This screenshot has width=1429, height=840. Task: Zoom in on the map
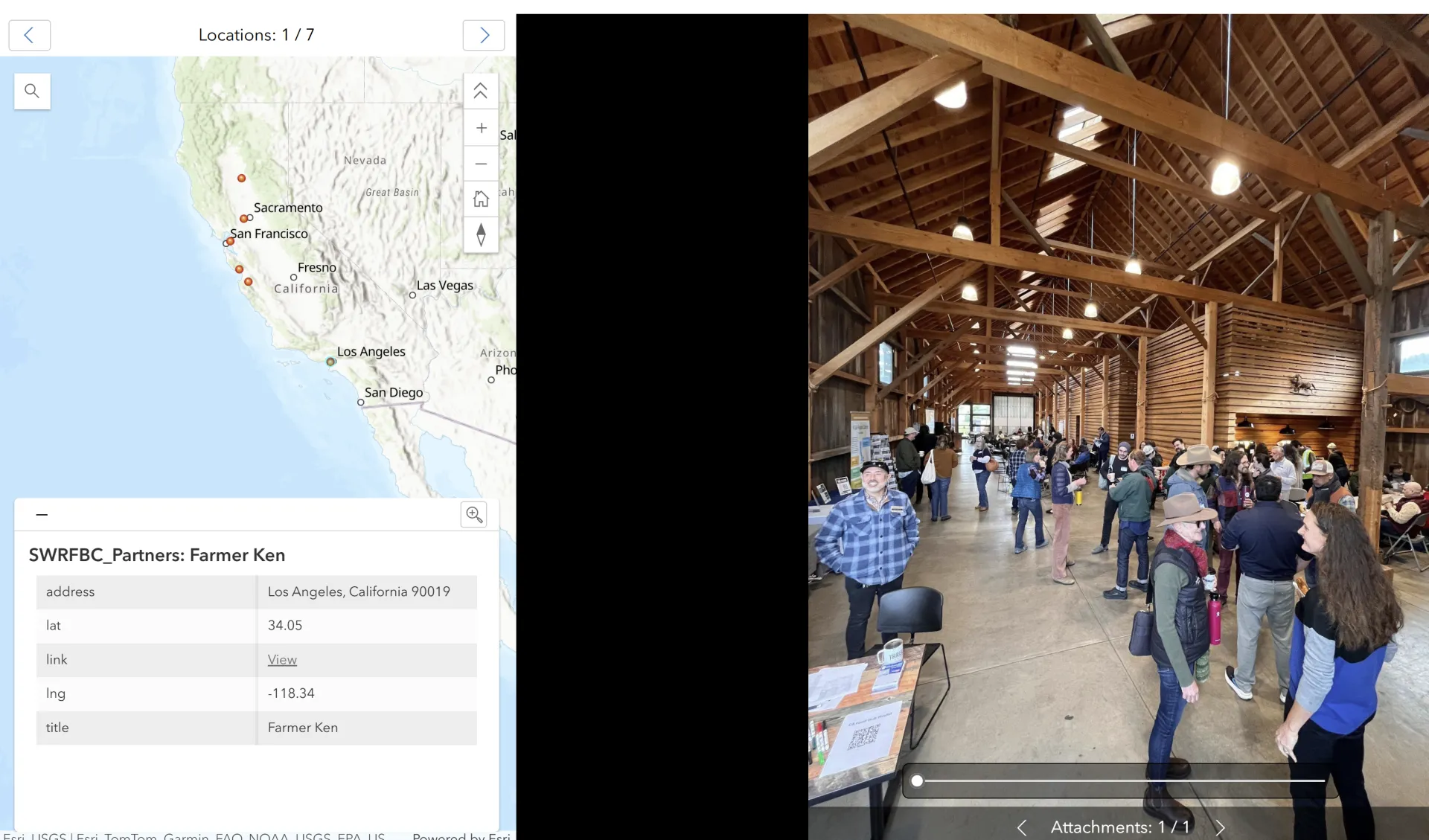481,128
